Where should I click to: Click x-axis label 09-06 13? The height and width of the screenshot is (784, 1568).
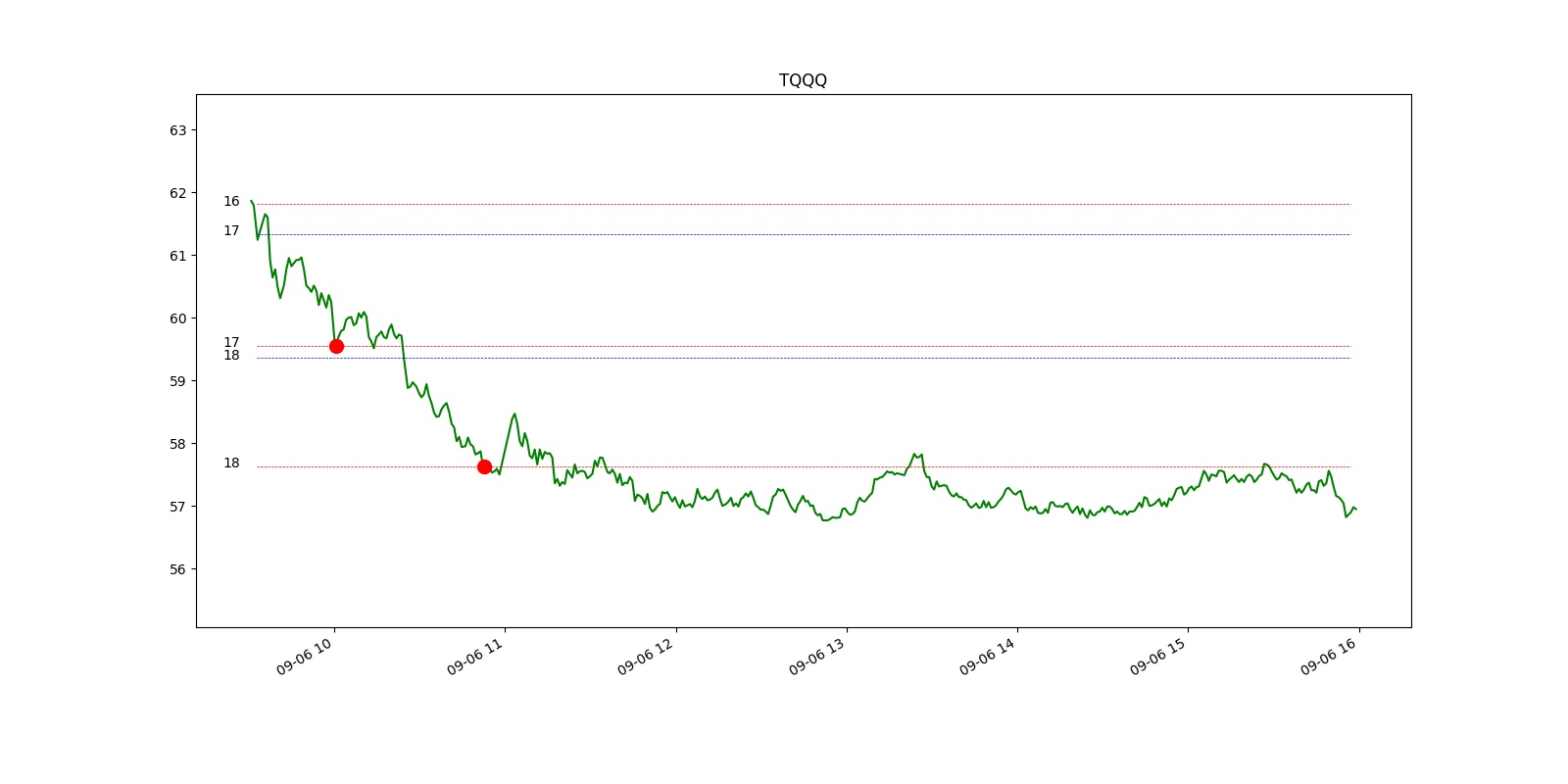tap(817, 656)
